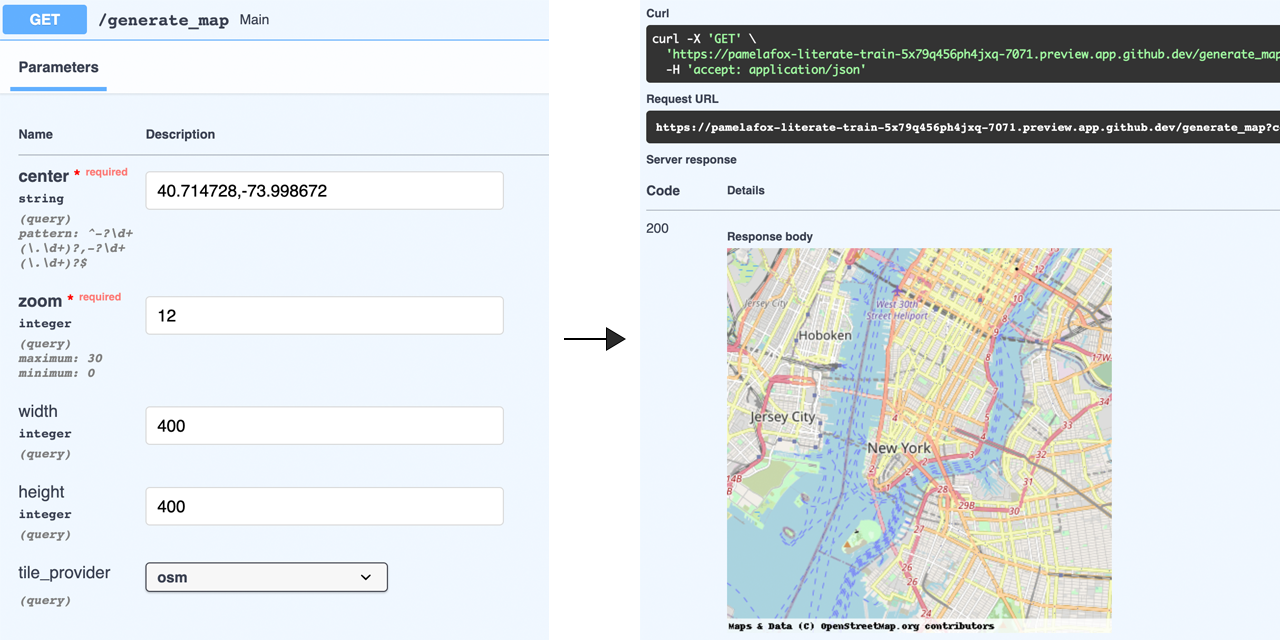Open the tile_provider osm dropdown
Image resolution: width=1280 pixels, height=640 pixels.
pyautogui.click(x=266, y=577)
